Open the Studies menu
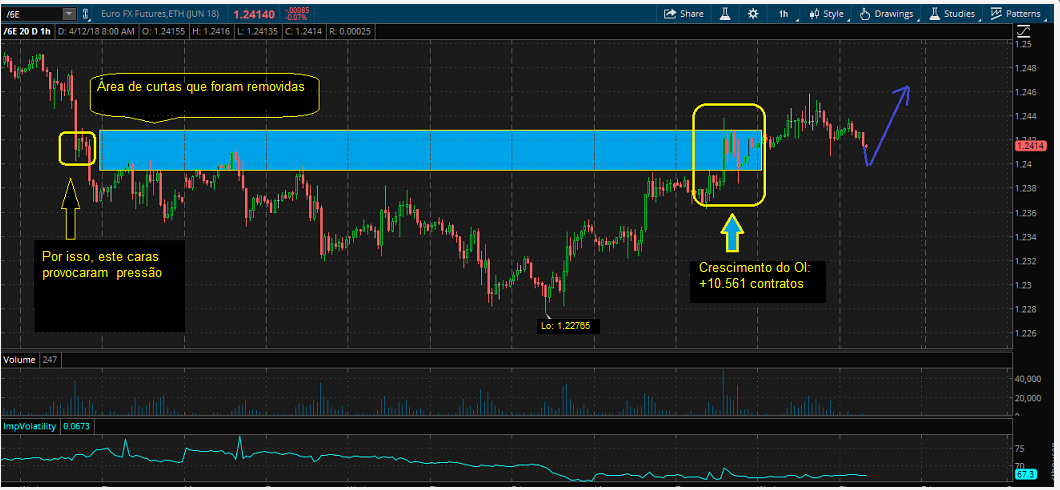Viewport: 1060px width, 490px height. [x=953, y=14]
